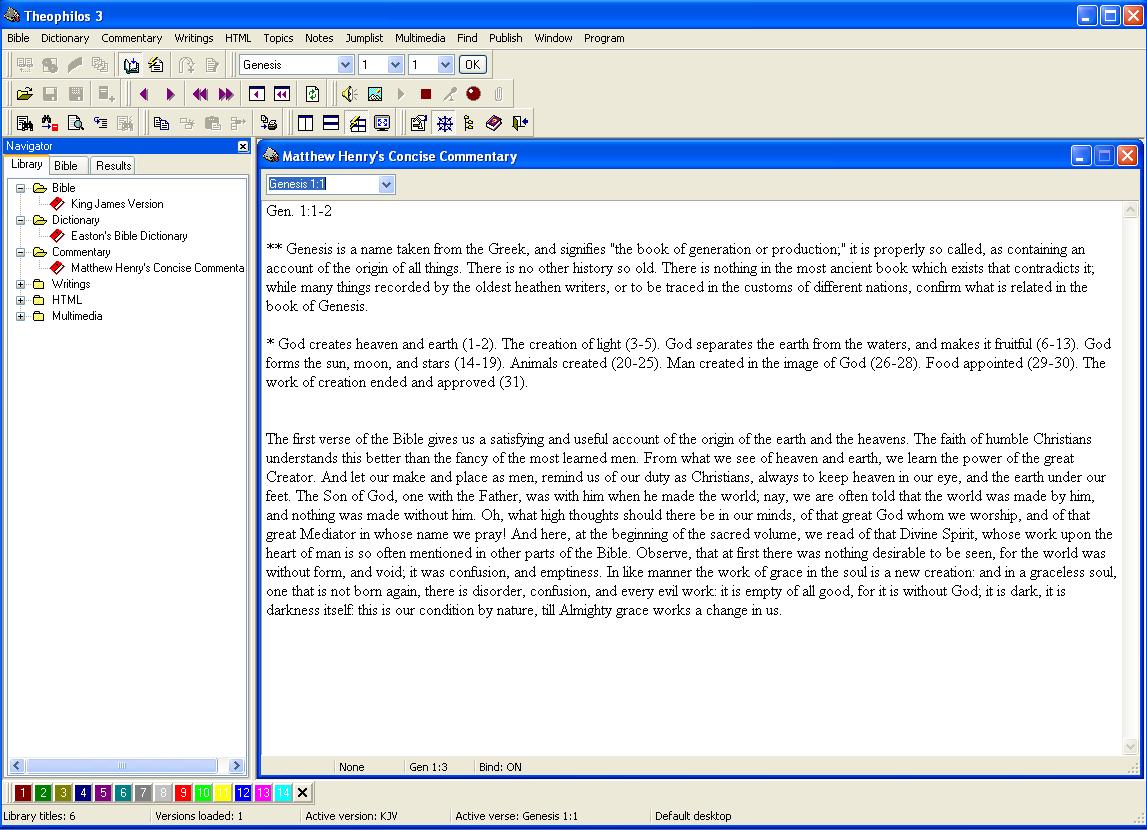Click the speaker sound icon
Image resolution: width=1147 pixels, height=830 pixels.
[350, 94]
